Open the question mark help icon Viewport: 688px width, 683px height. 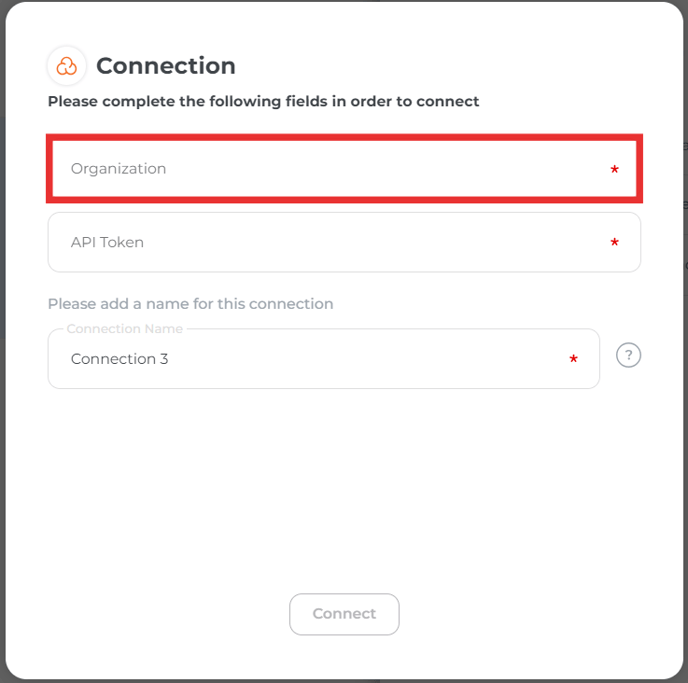(628, 355)
